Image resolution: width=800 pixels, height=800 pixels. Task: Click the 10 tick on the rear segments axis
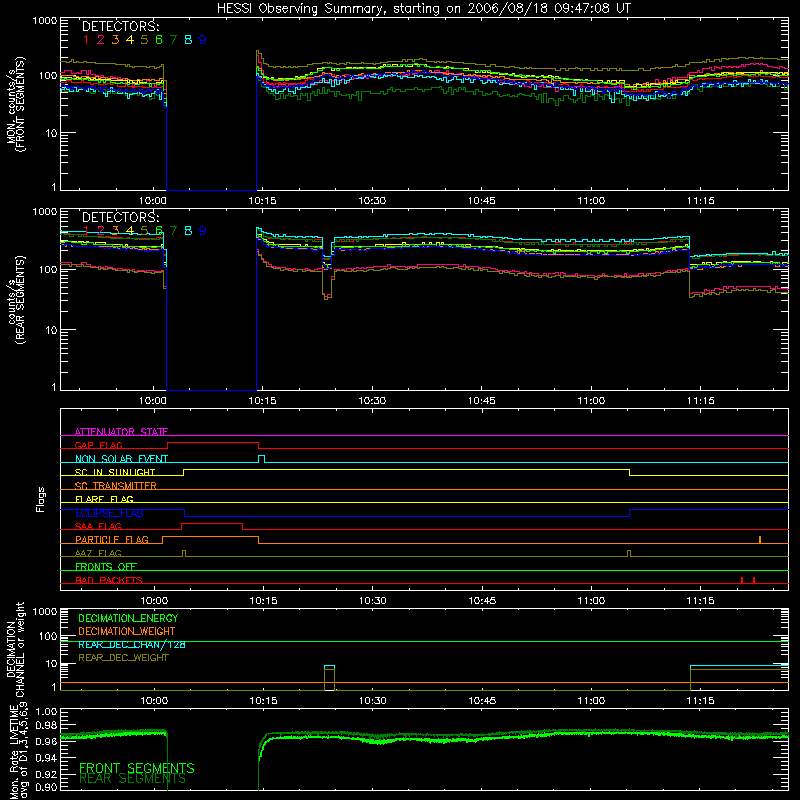click(51, 330)
